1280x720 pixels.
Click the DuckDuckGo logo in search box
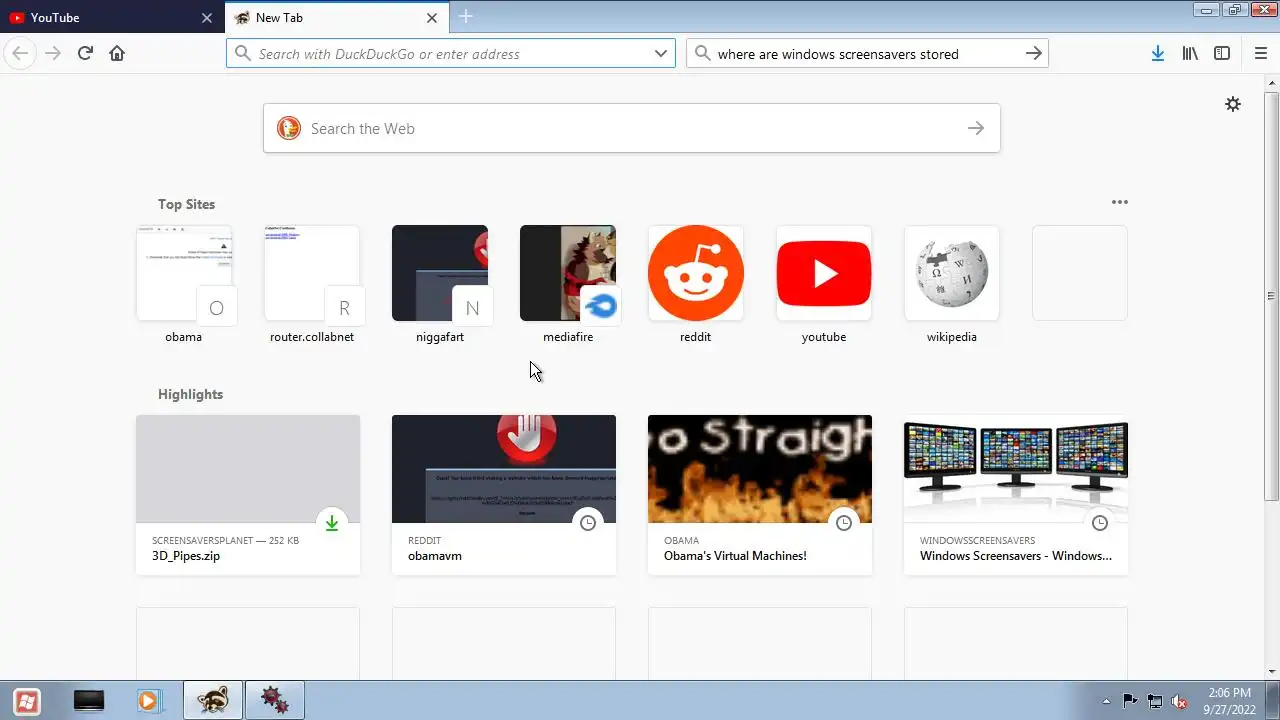pyautogui.click(x=289, y=128)
